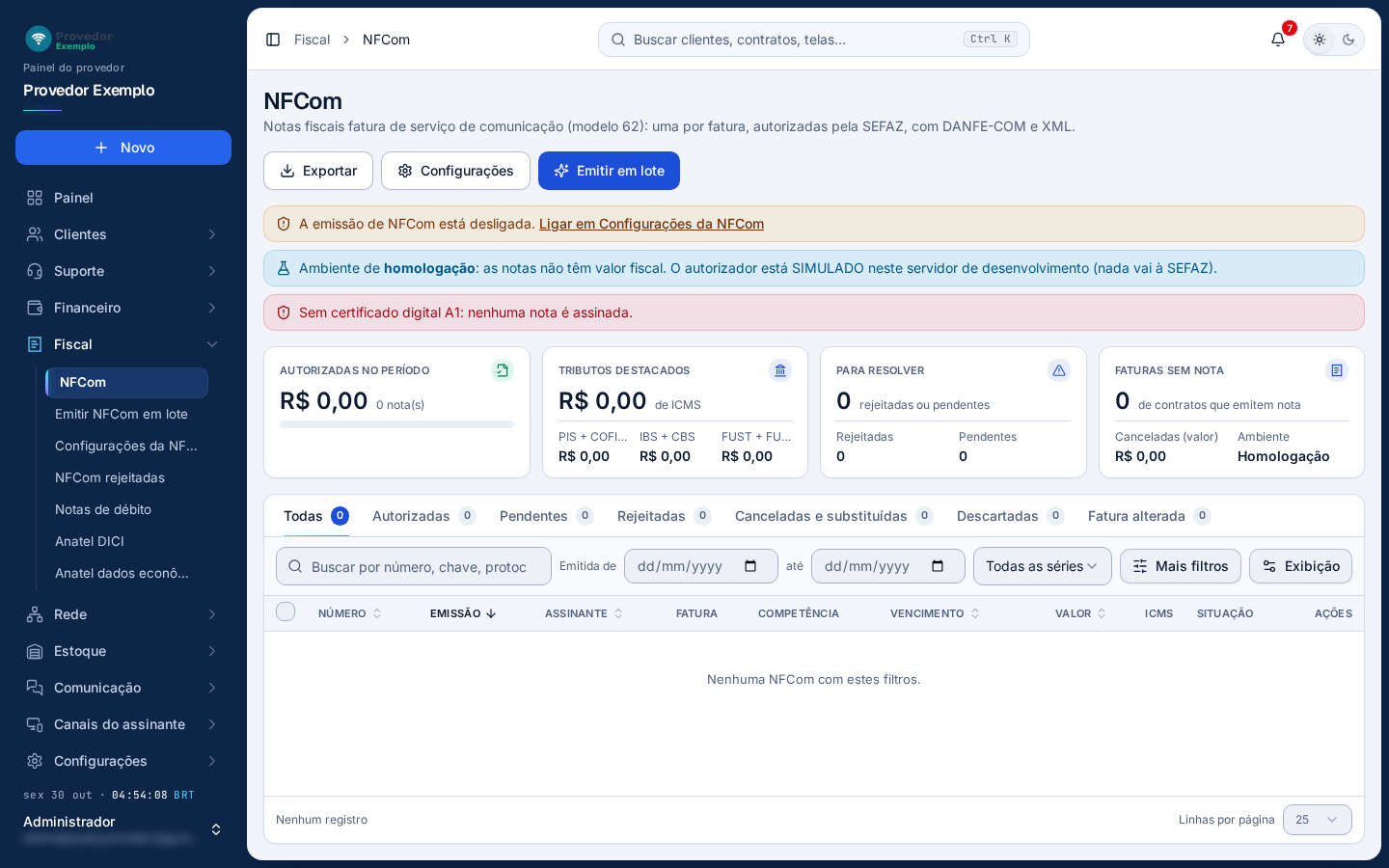Switch to dark theme moon icon

point(1348,40)
